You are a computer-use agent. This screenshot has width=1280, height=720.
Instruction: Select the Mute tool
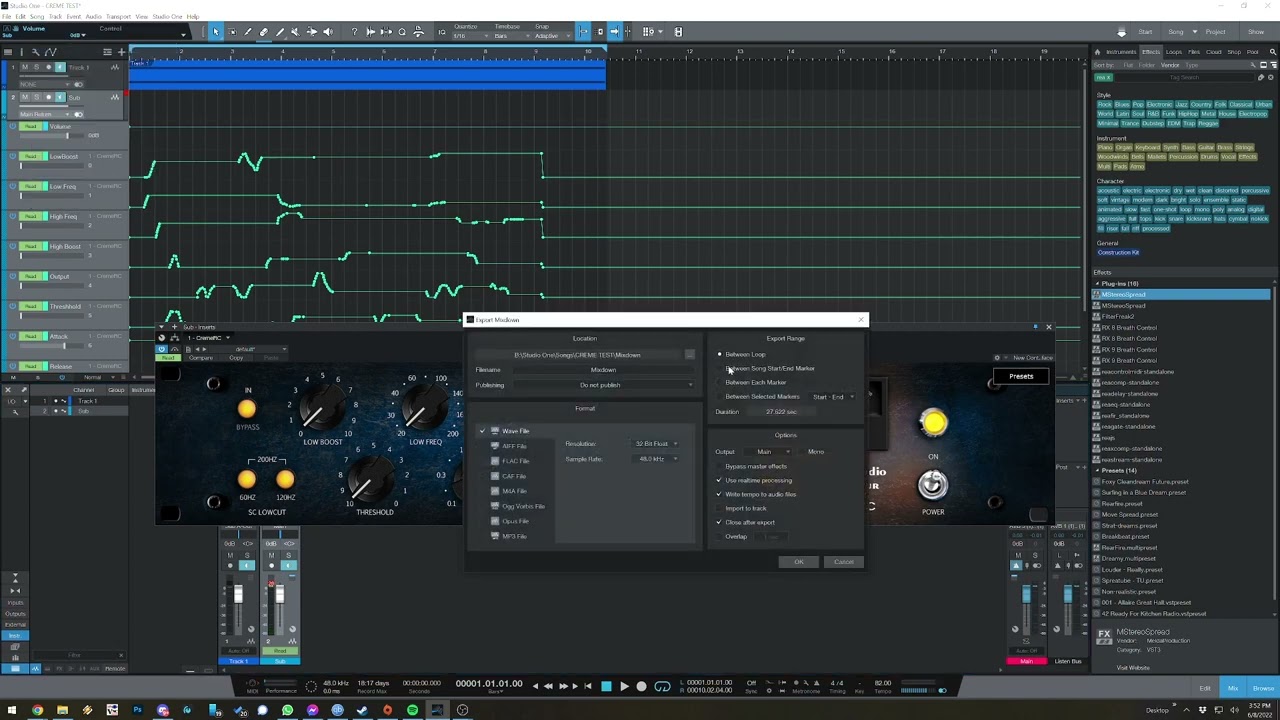(x=296, y=32)
